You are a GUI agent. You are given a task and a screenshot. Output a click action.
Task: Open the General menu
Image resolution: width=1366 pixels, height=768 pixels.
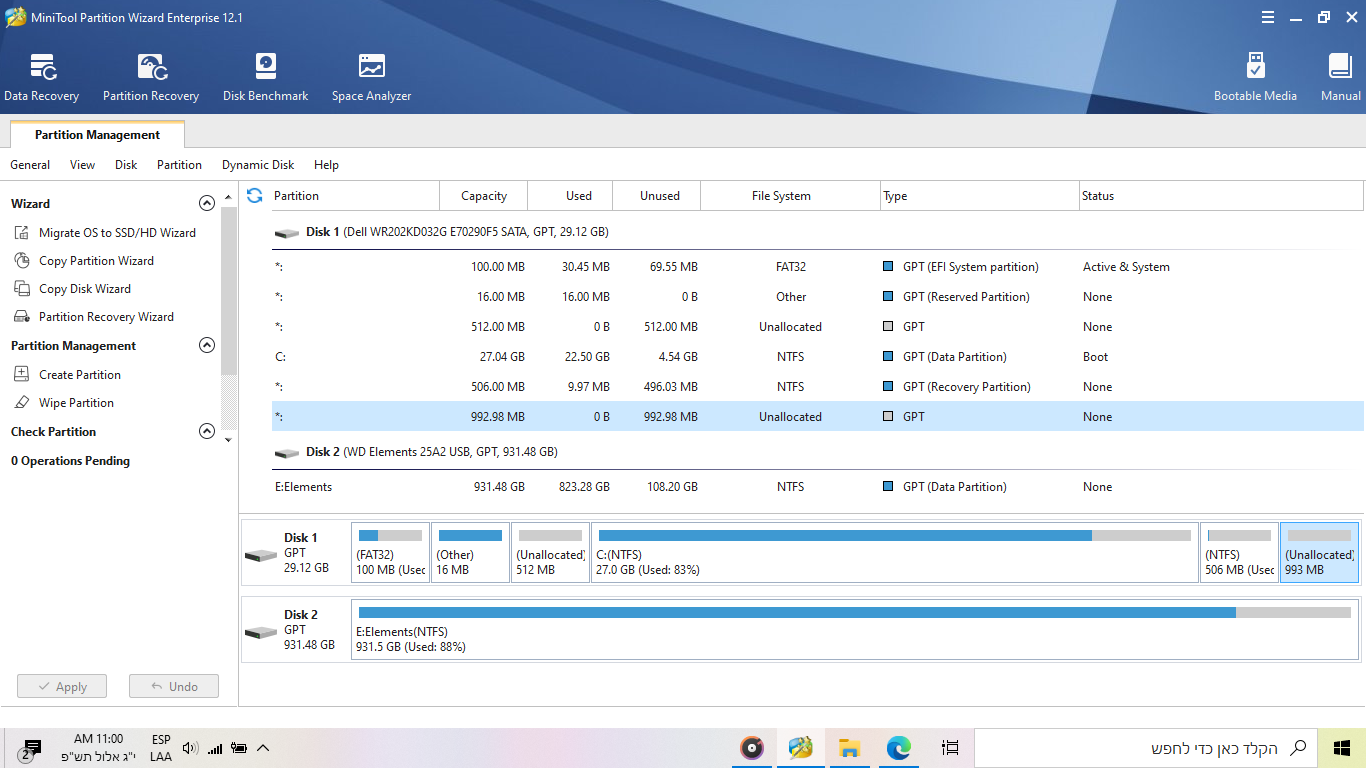pyautogui.click(x=30, y=165)
